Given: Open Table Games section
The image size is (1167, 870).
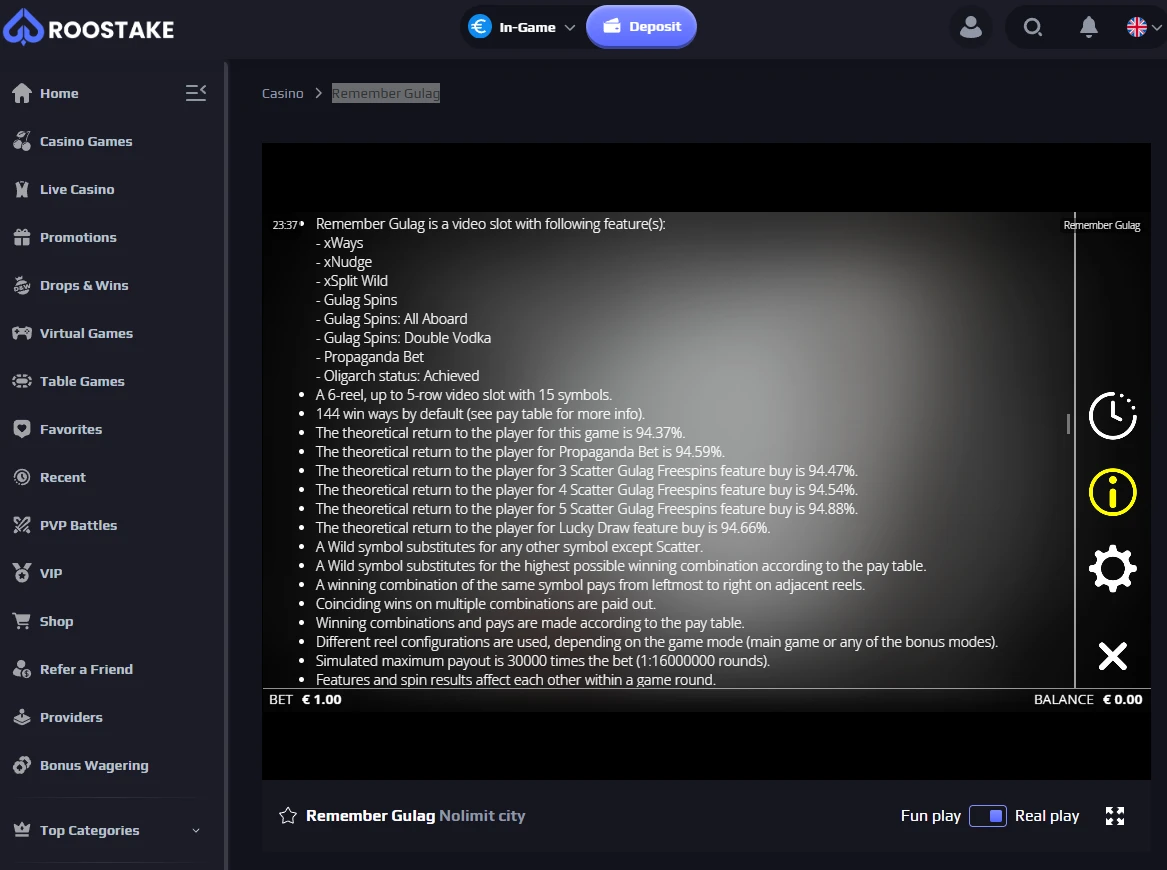Looking at the screenshot, I should click(82, 381).
